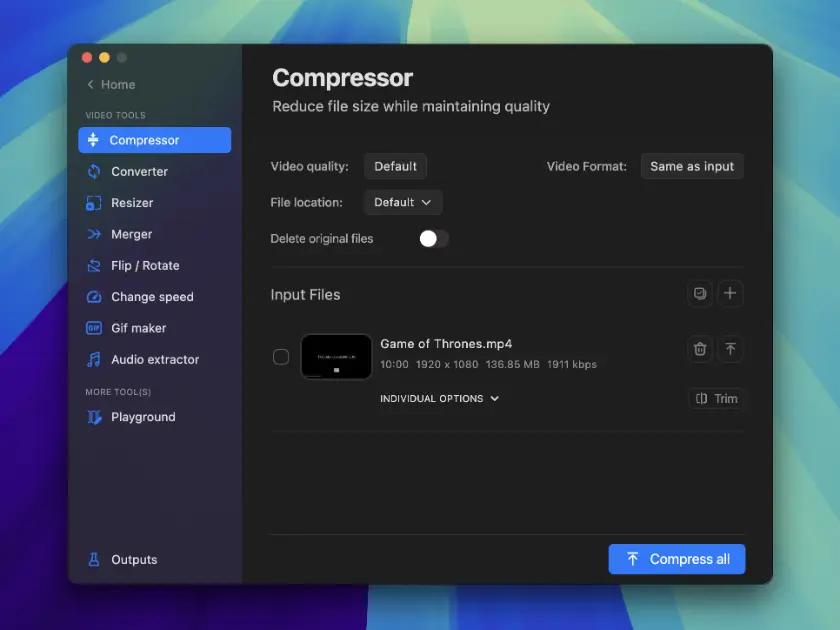Check the box next to Game of Thrones.mp4
The height and width of the screenshot is (630, 840).
[x=281, y=357]
